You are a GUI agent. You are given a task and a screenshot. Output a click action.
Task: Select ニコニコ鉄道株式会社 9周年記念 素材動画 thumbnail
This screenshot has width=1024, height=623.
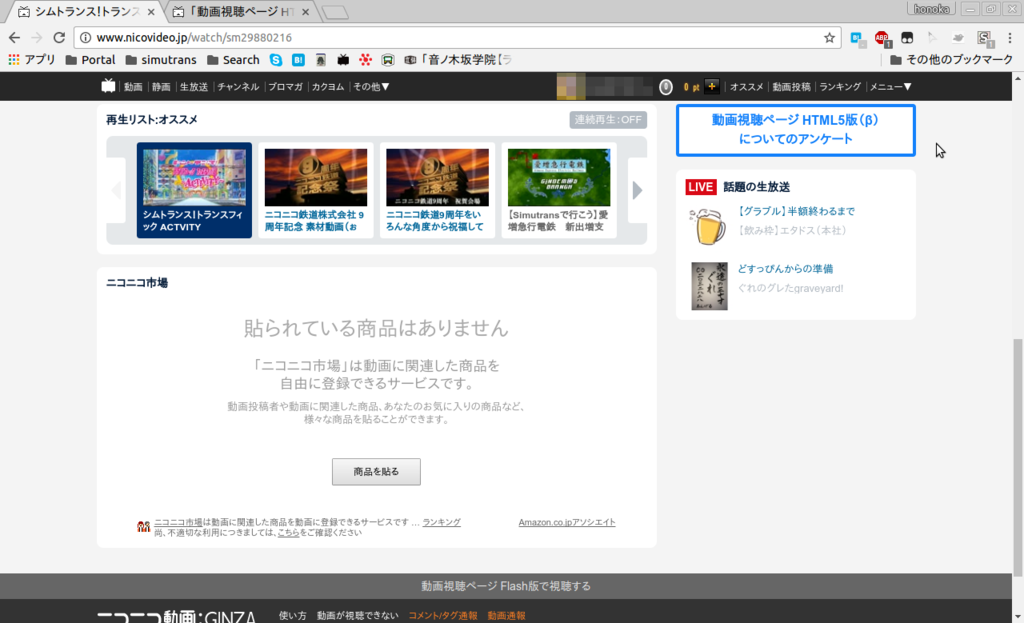(x=315, y=190)
